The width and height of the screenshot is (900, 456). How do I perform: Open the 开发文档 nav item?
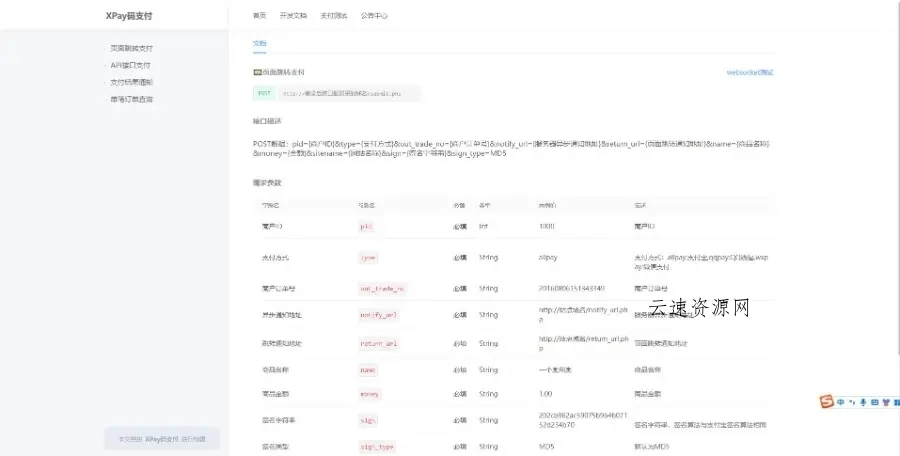[293, 16]
